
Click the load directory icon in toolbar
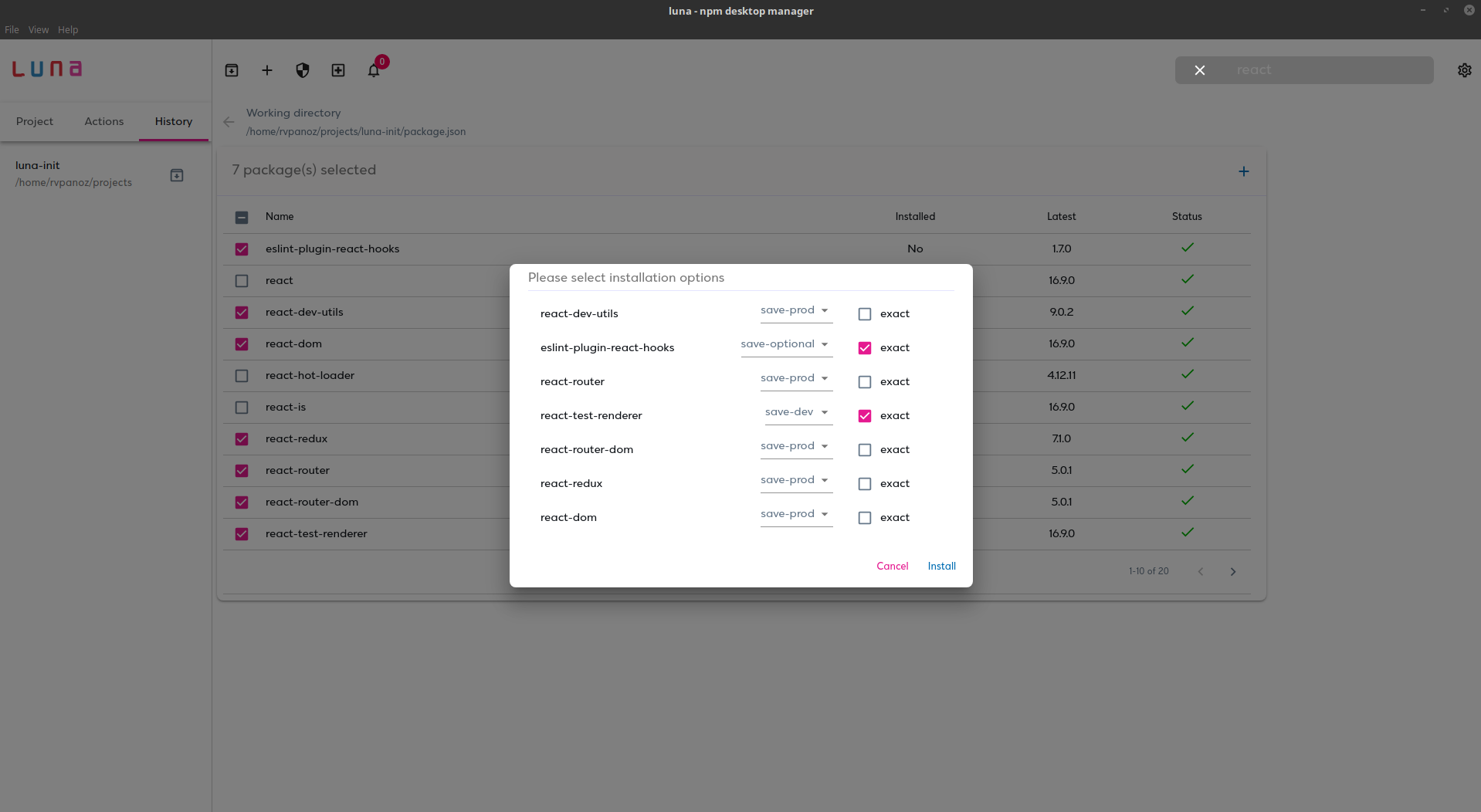click(x=232, y=70)
